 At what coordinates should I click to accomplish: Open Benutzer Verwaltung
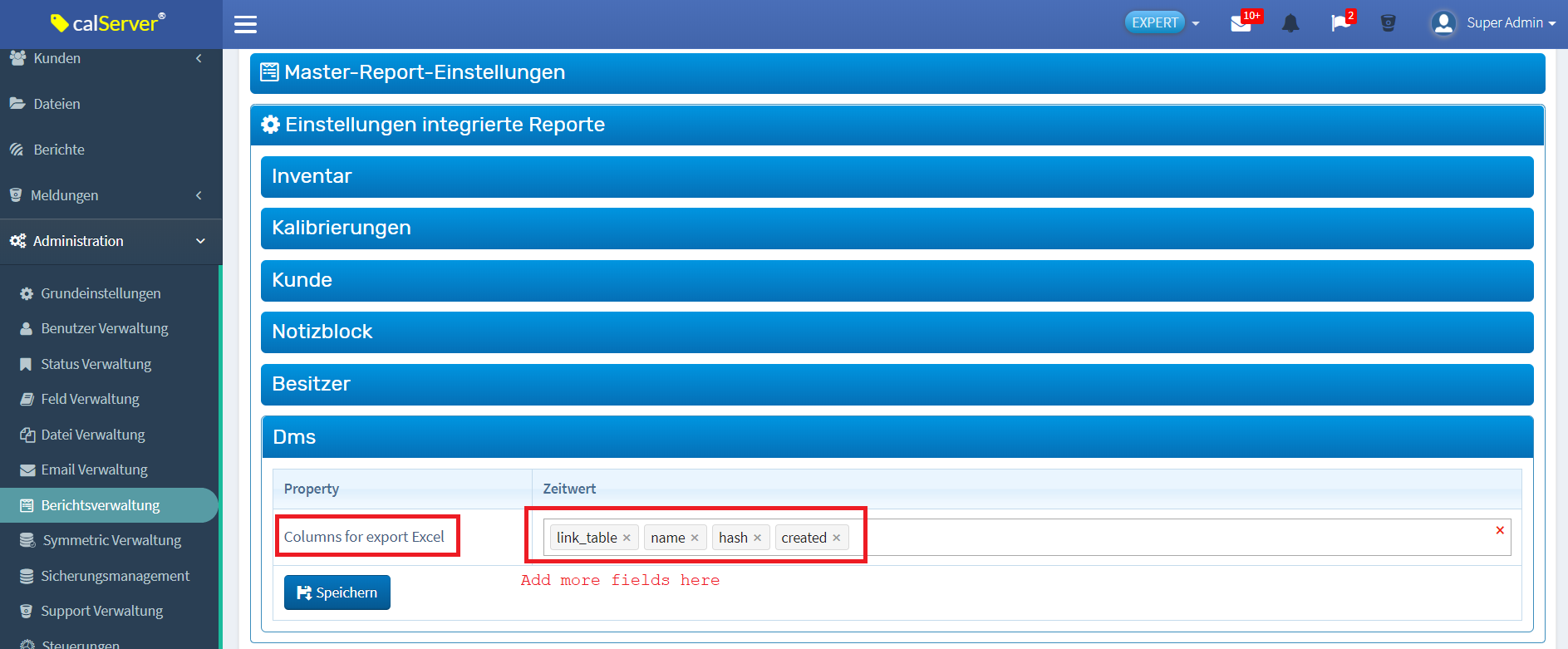(104, 328)
